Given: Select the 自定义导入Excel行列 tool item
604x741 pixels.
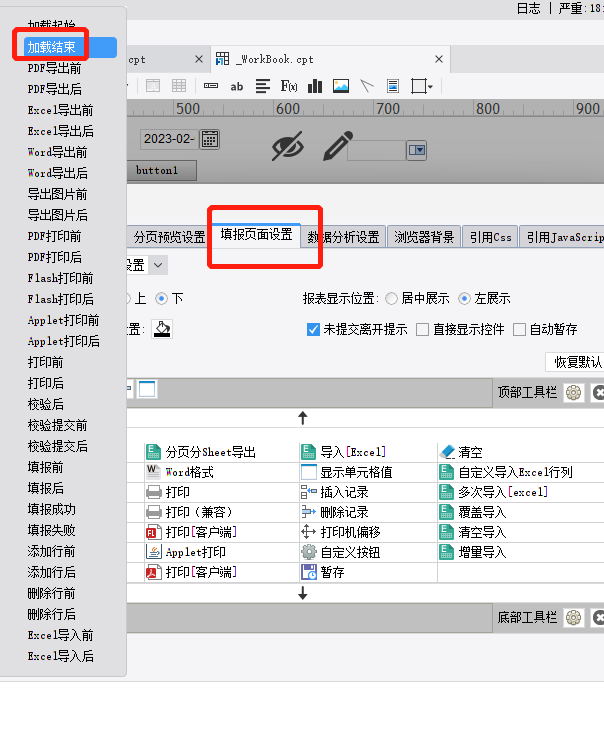Looking at the screenshot, I should (x=506, y=472).
